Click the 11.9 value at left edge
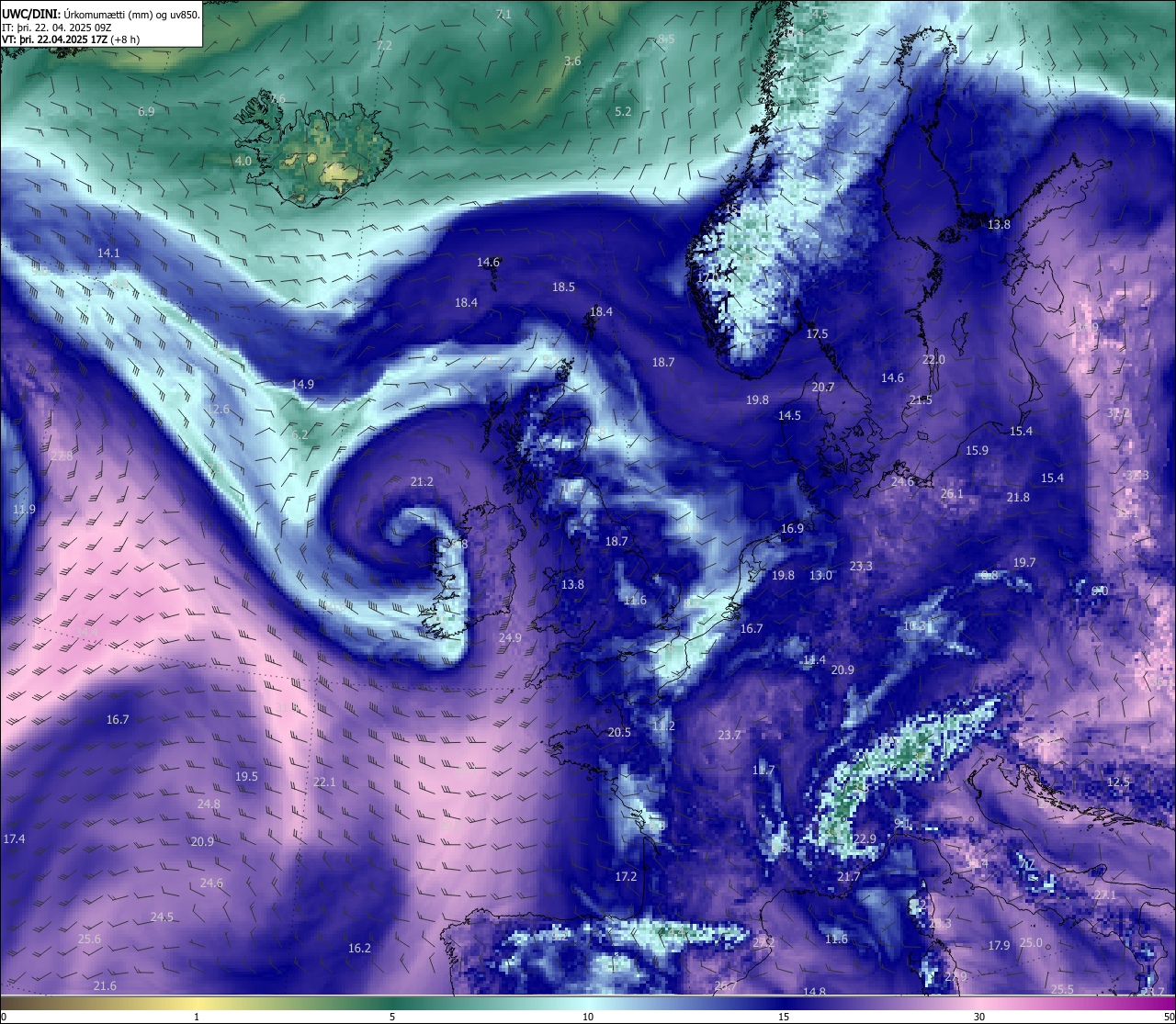Image resolution: width=1176 pixels, height=1024 pixels. [x=24, y=510]
